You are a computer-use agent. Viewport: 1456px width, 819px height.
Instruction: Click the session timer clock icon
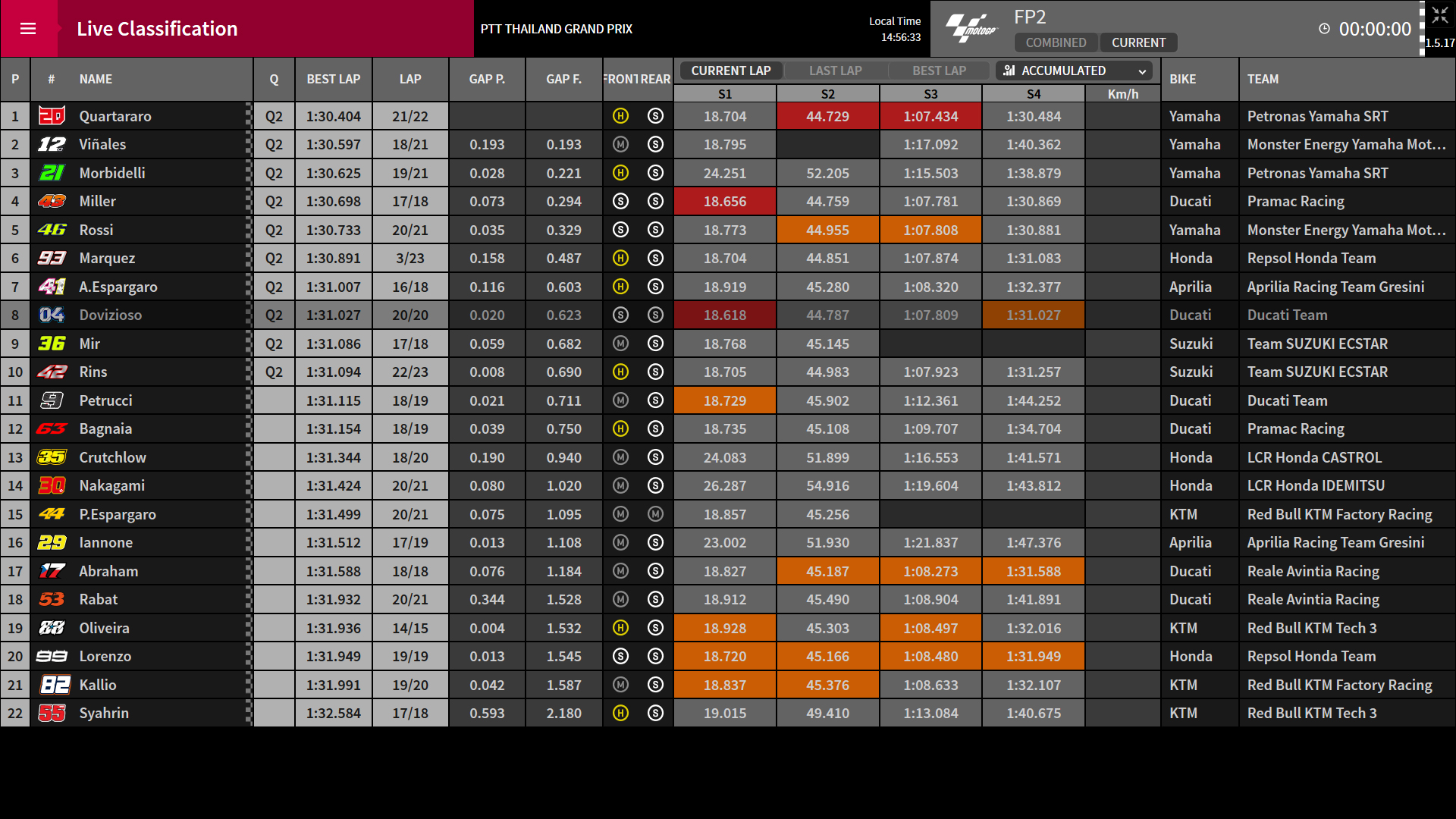pyautogui.click(x=1324, y=29)
